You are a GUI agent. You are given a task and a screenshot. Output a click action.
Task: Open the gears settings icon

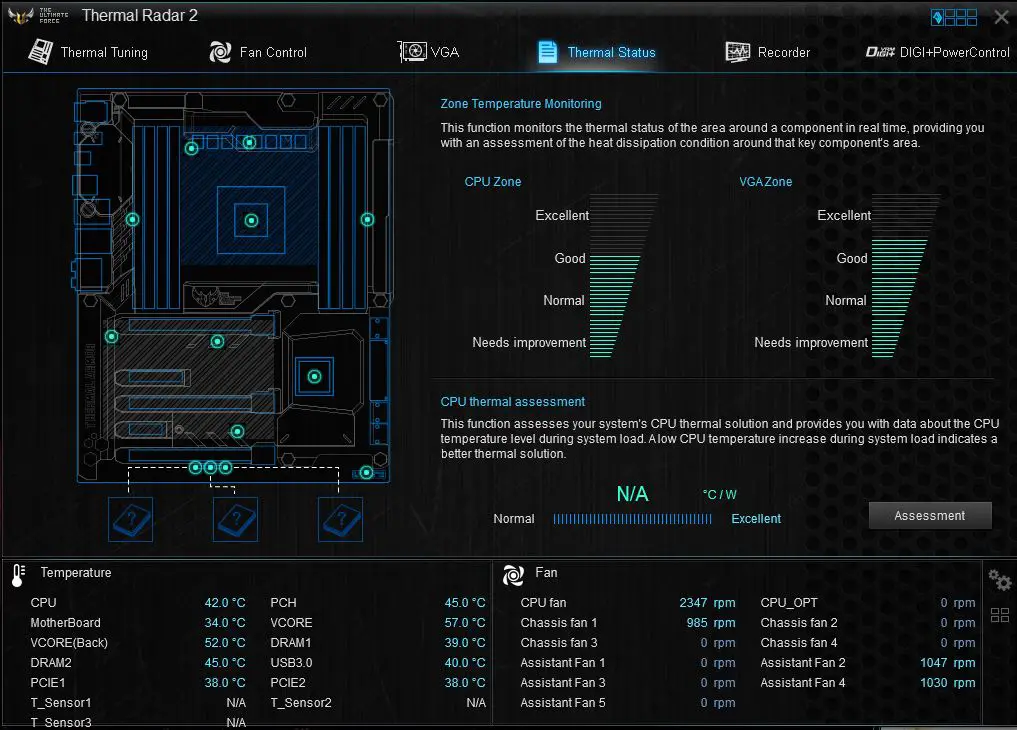[x=999, y=580]
